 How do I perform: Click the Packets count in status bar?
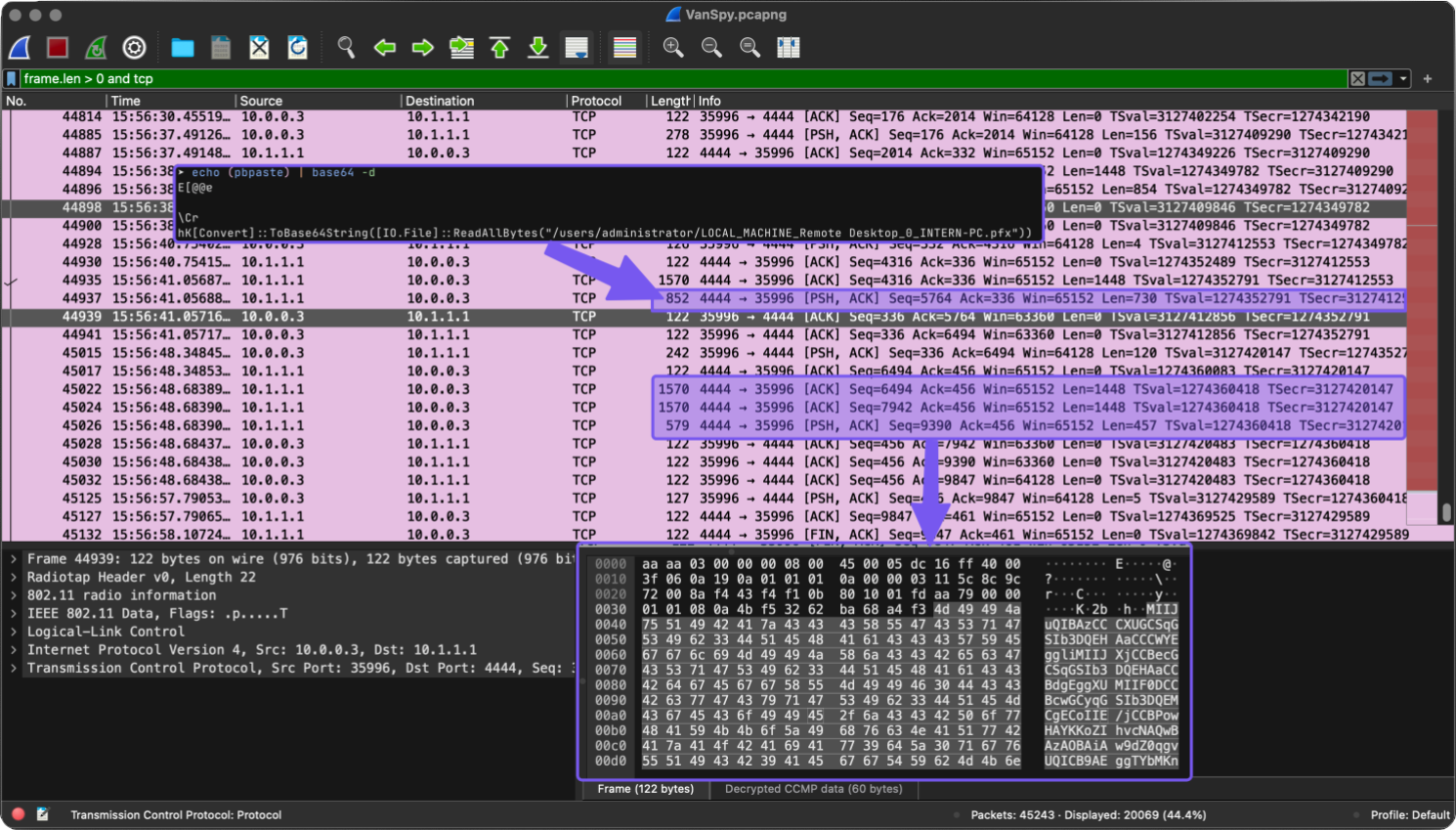click(1088, 814)
